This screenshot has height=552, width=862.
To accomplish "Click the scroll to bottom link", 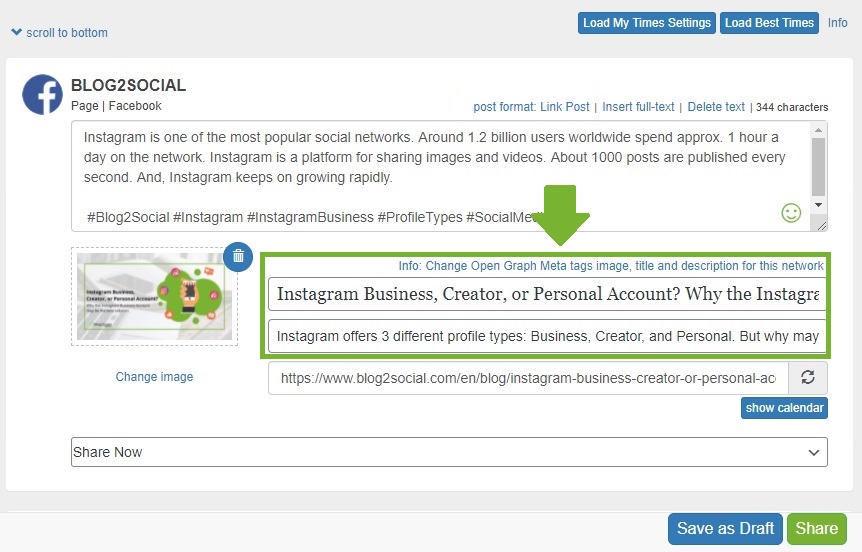I will coord(67,32).
